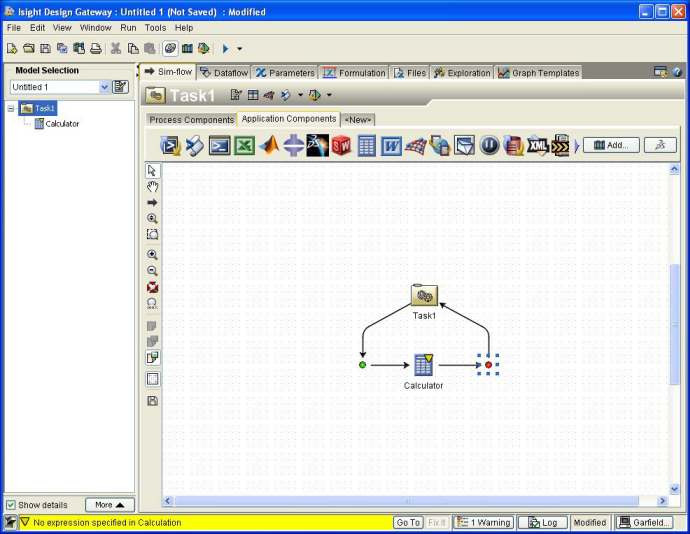Open a model file from toolbar
The image size is (690, 534).
[29, 48]
